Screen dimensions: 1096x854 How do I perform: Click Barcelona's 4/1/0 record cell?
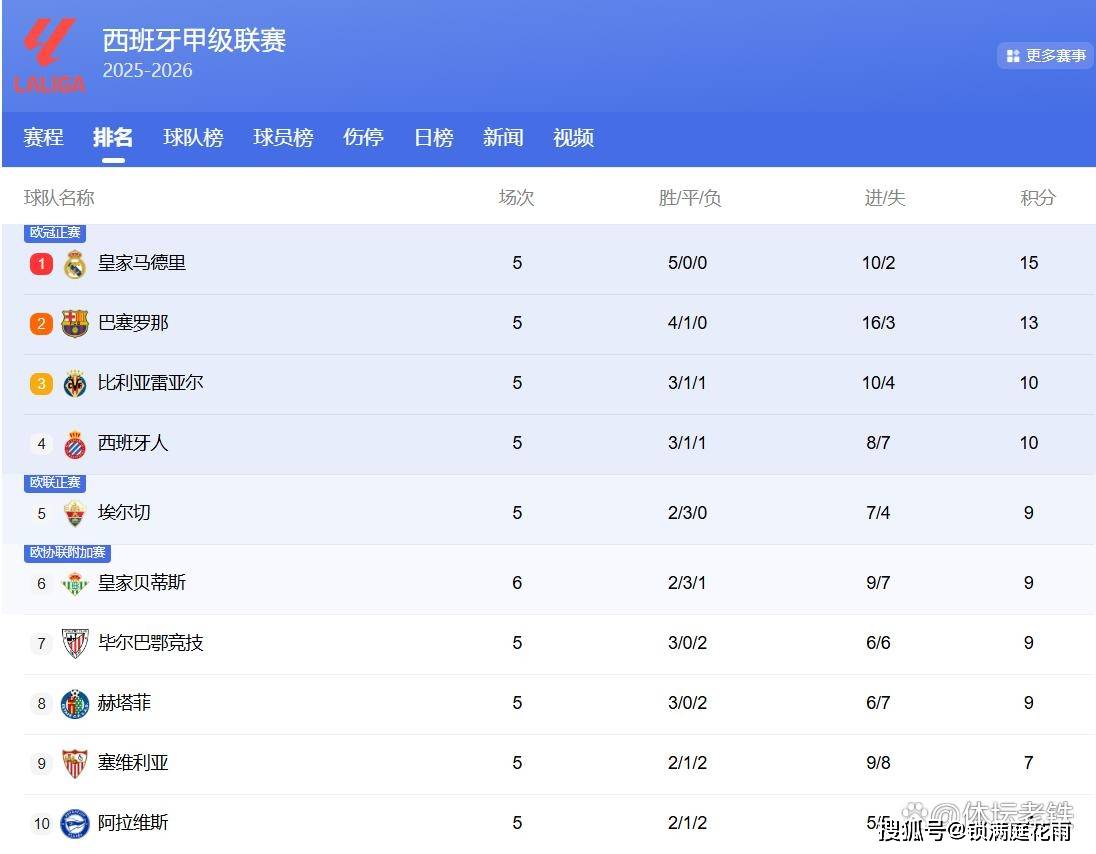point(687,323)
